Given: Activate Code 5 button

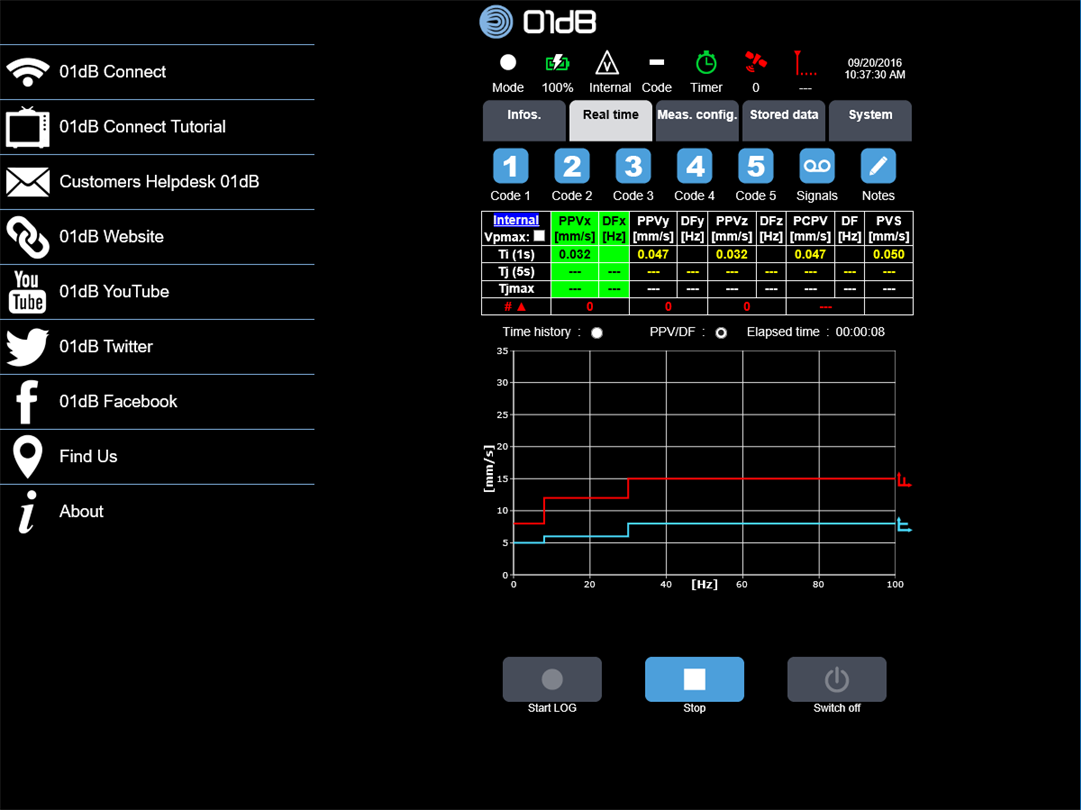Looking at the screenshot, I should [x=756, y=166].
